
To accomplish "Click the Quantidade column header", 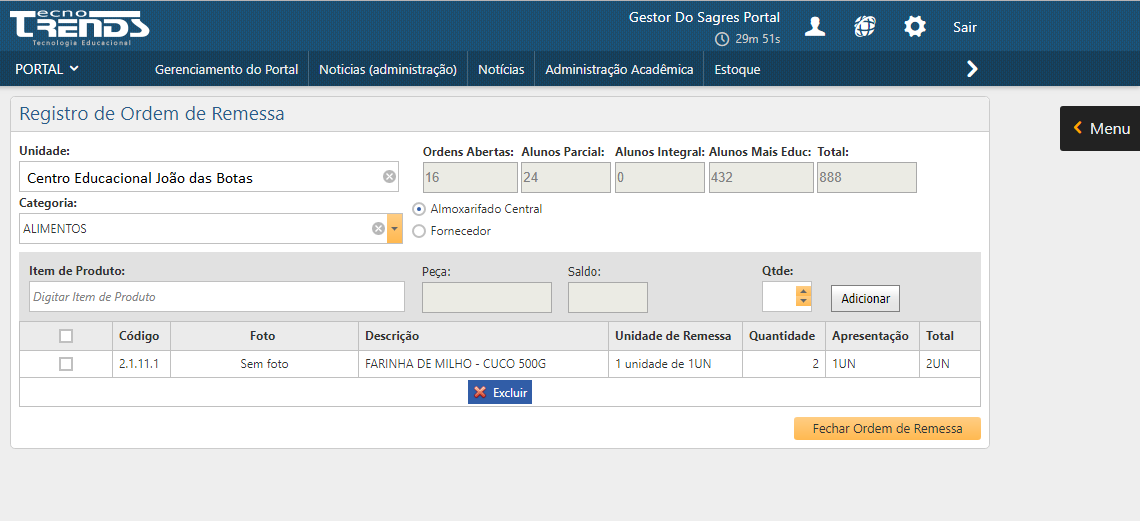I will click(784, 336).
